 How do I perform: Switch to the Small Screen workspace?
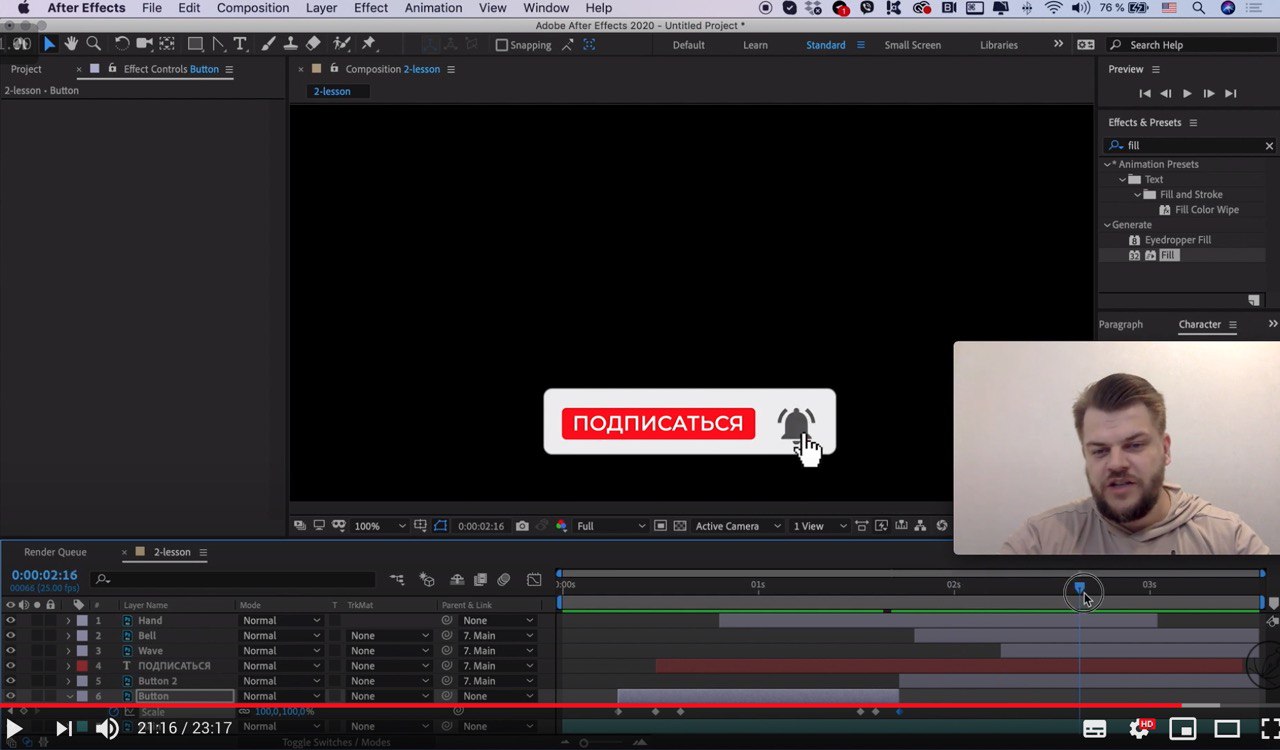click(912, 45)
